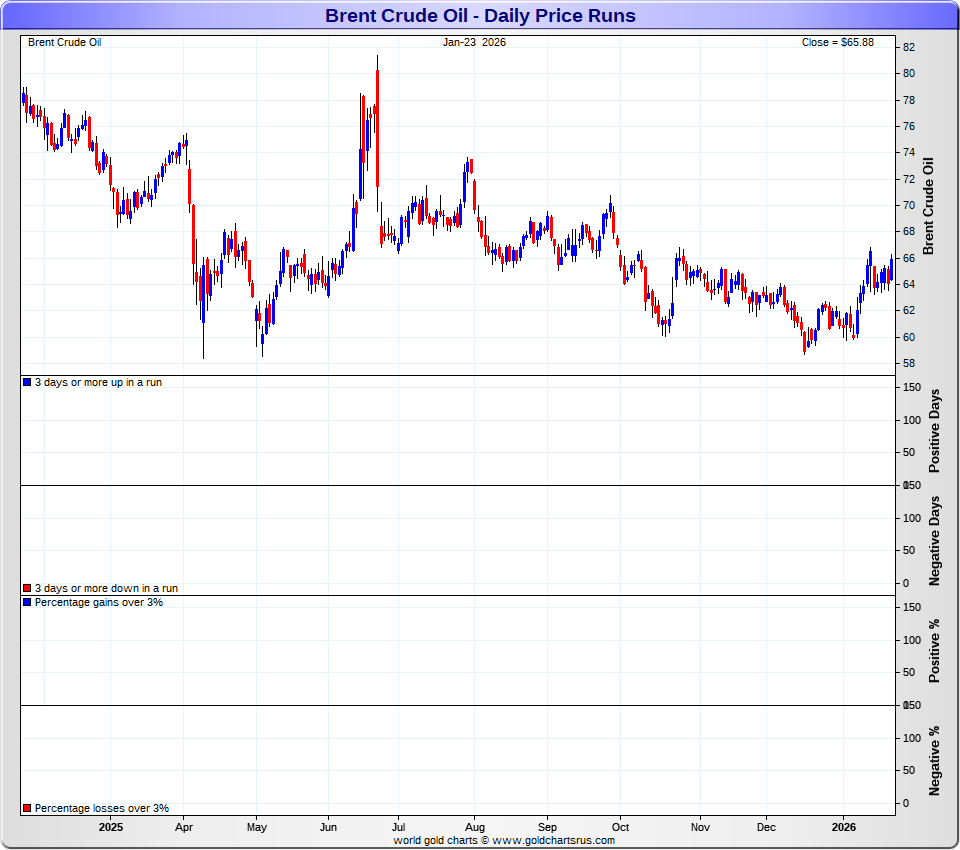Click the 100 tick on Negative % axis

(x=912, y=738)
